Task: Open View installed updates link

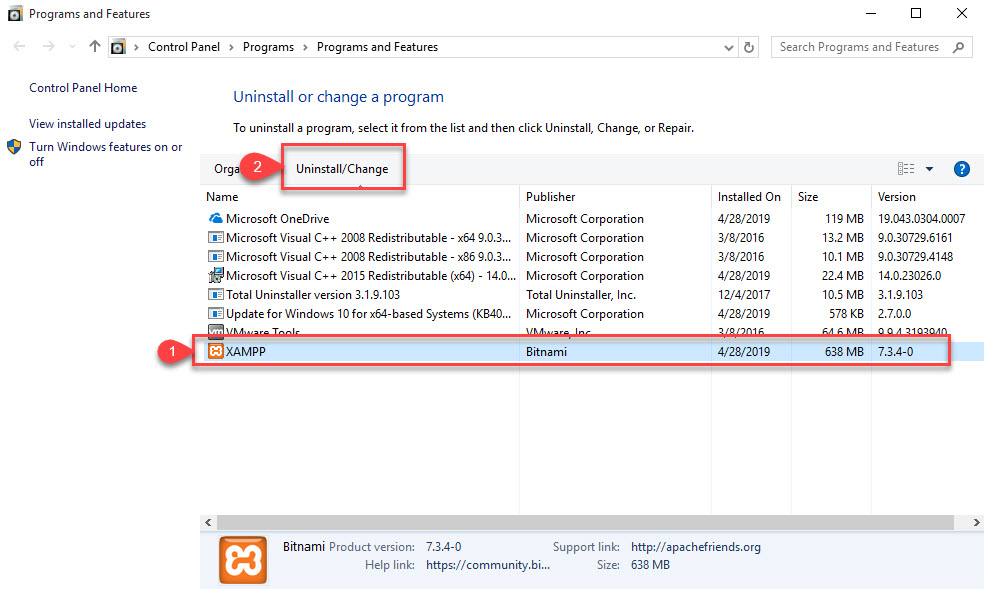Action: tap(87, 124)
